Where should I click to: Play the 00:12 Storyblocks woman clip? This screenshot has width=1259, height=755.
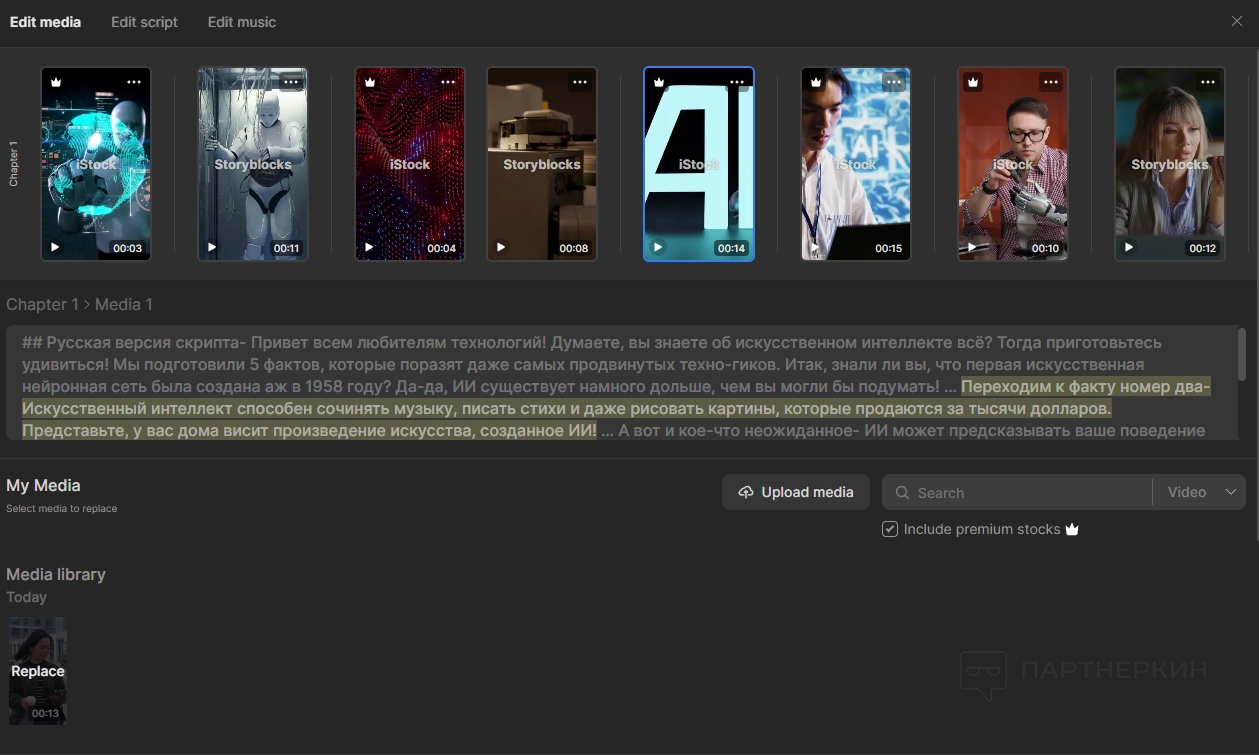click(1129, 247)
